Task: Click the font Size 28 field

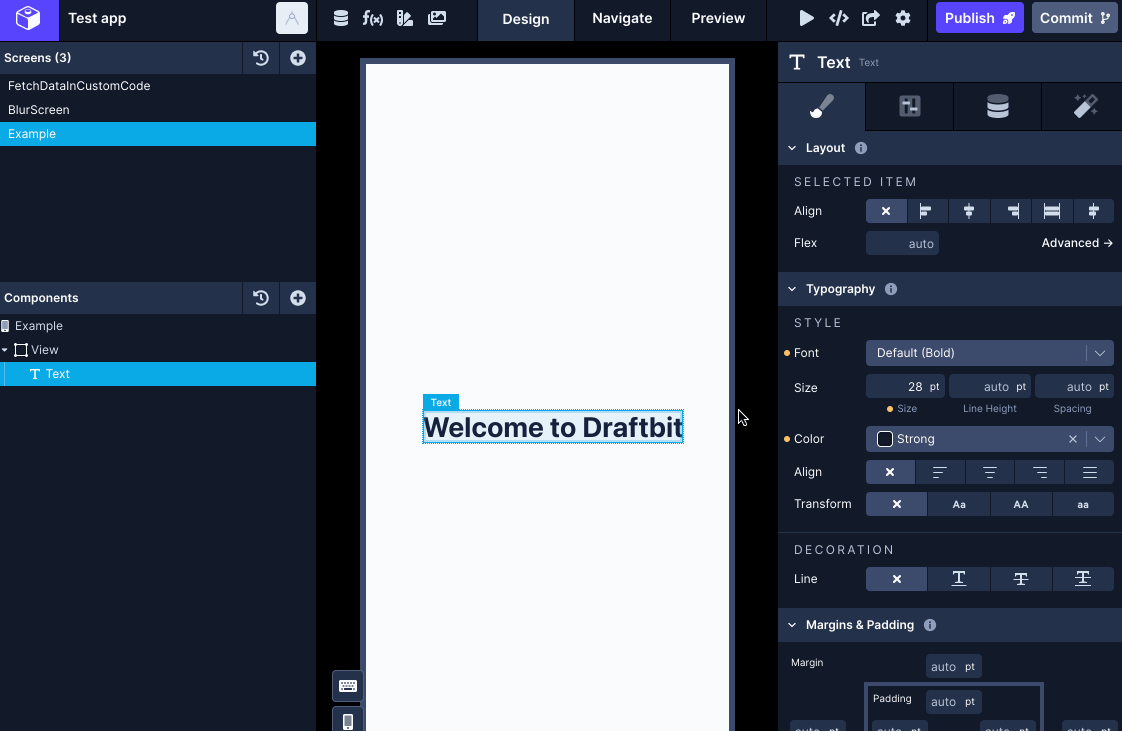Action: point(905,387)
